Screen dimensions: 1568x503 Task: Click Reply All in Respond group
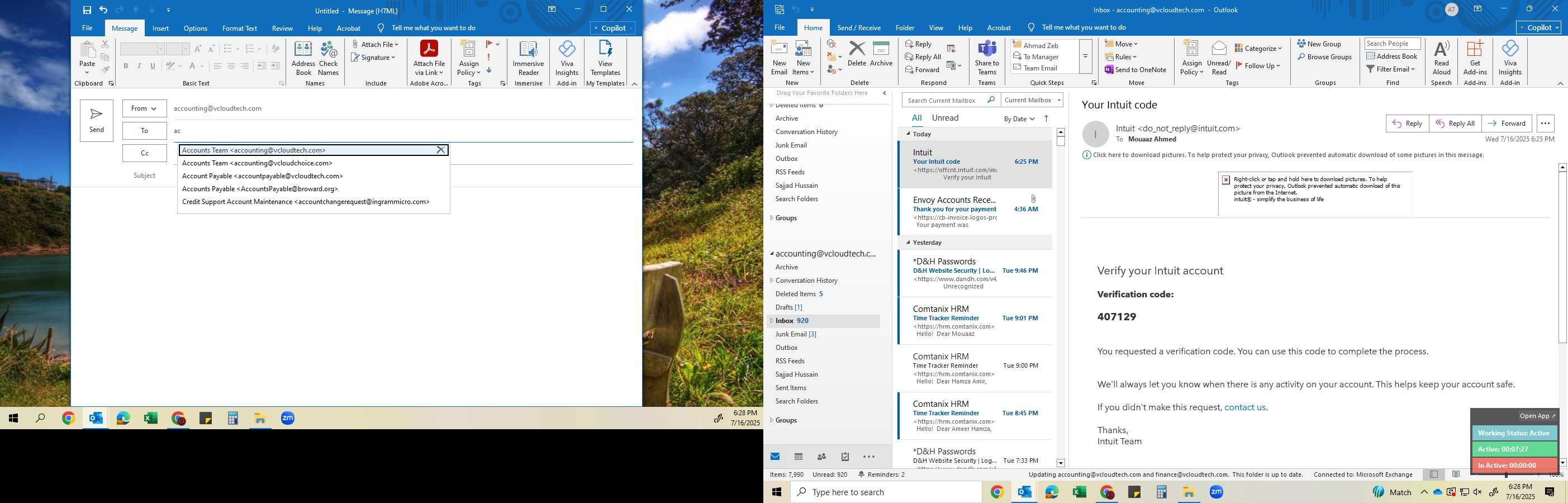pyautogui.click(x=923, y=56)
